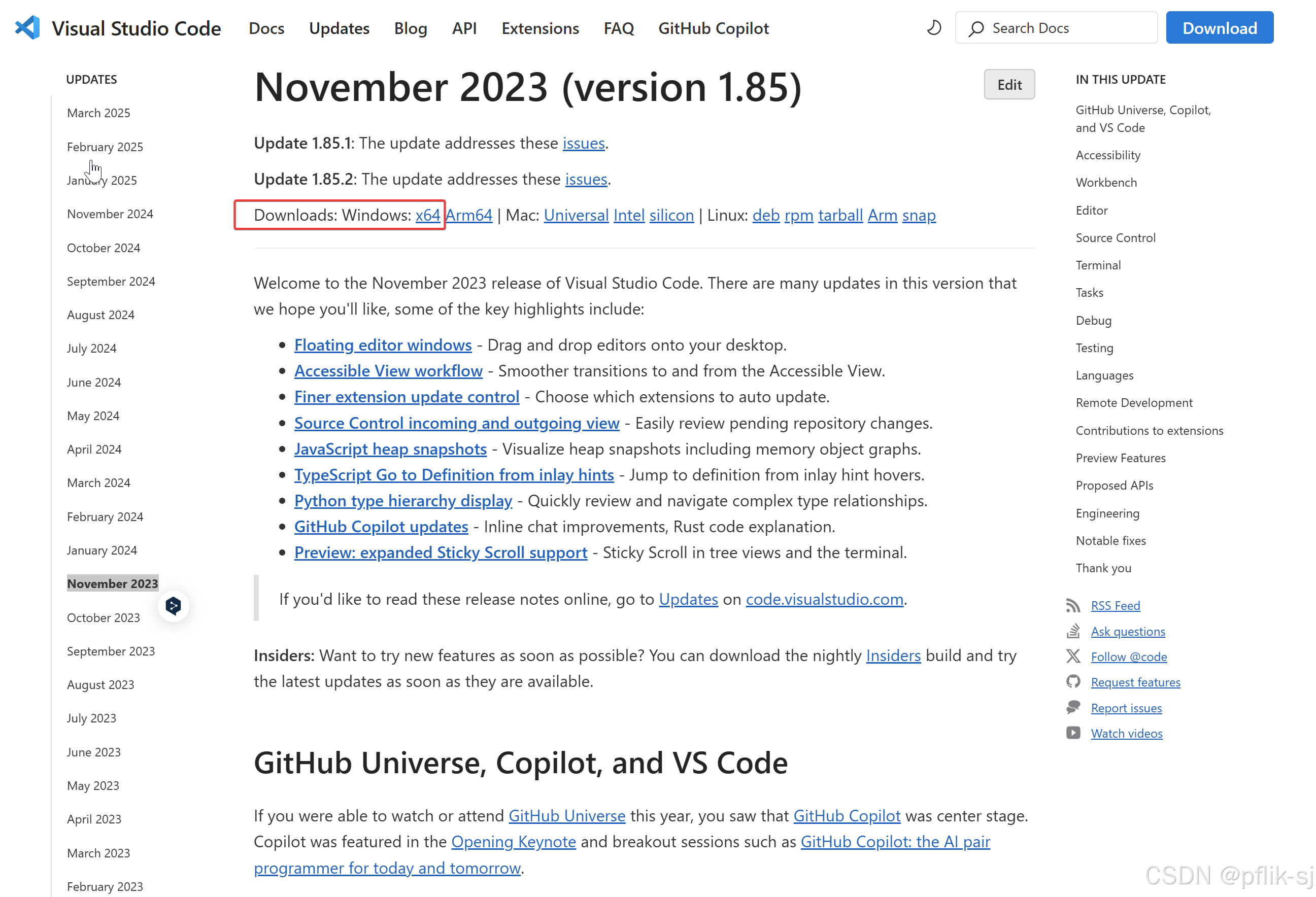Click the Watch videos play icon
The width and height of the screenshot is (1316, 897).
[x=1072, y=734]
